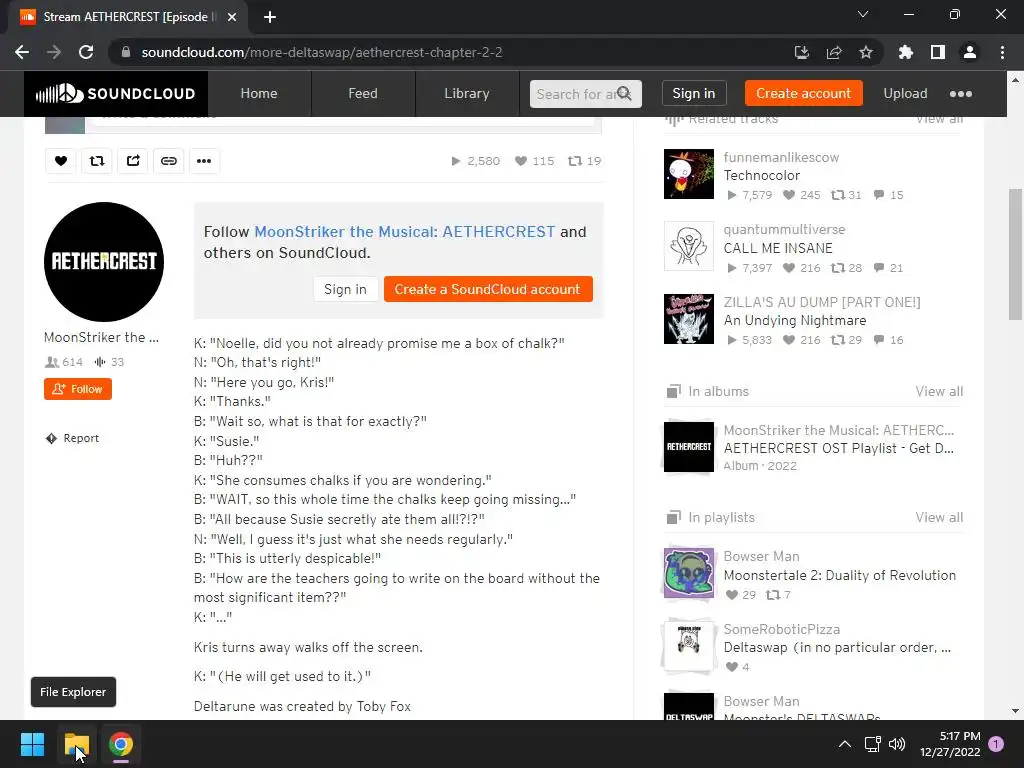Click the 115 likes count
1024x768 pixels.
(534, 161)
